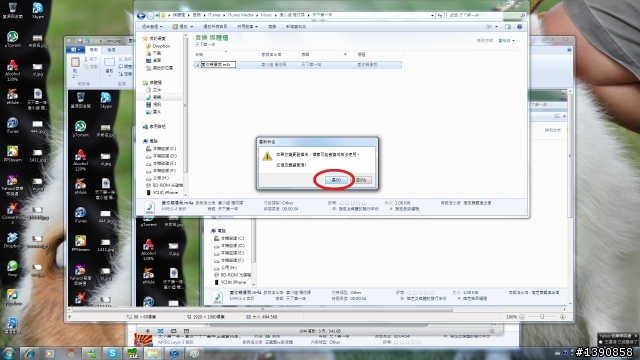
Task: Click the iTunes add playlist plus icon
Action: coord(148,331)
